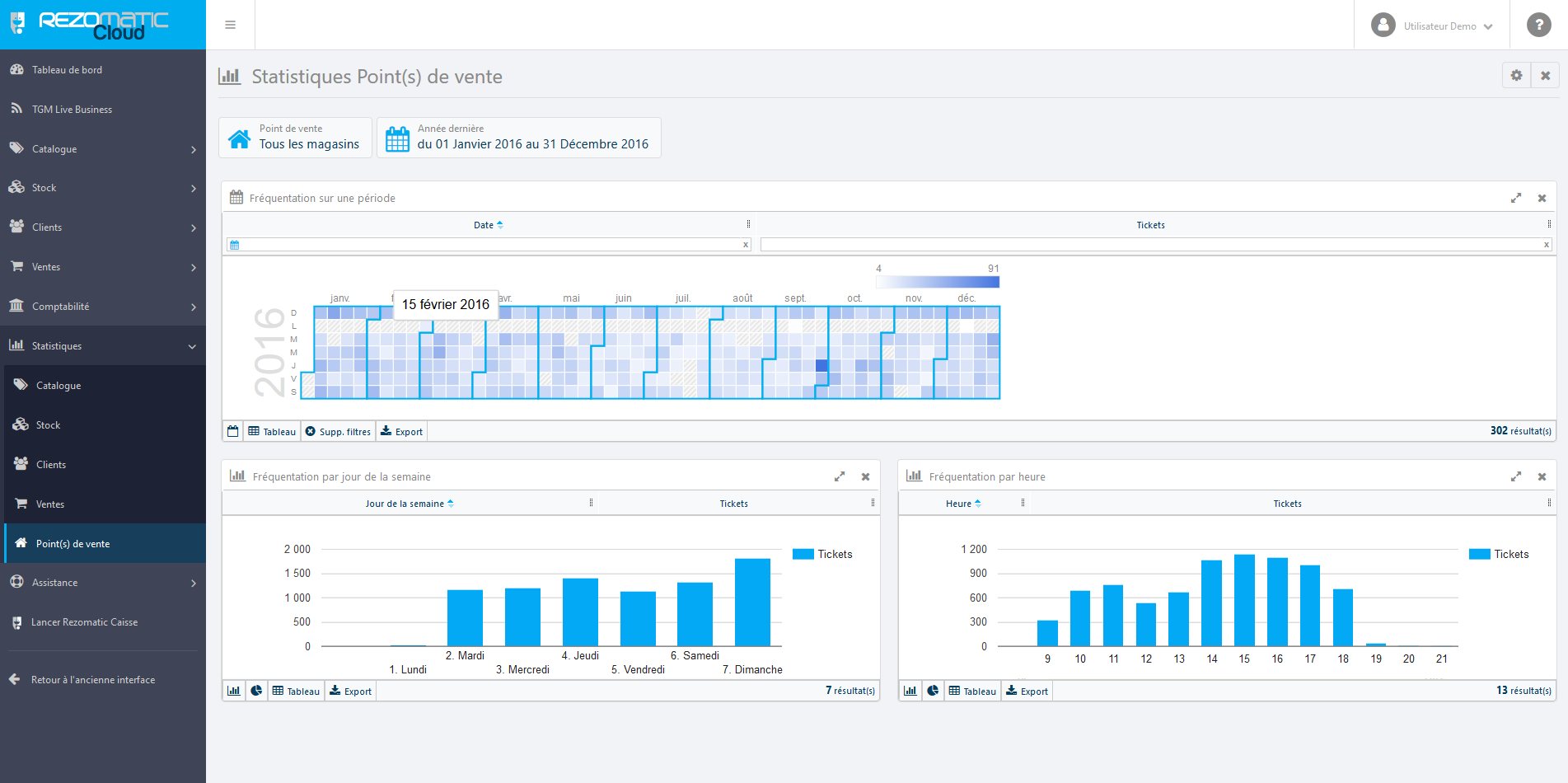The width and height of the screenshot is (1568, 783).
Task: Clear the Date filter with x
Action: (x=746, y=245)
